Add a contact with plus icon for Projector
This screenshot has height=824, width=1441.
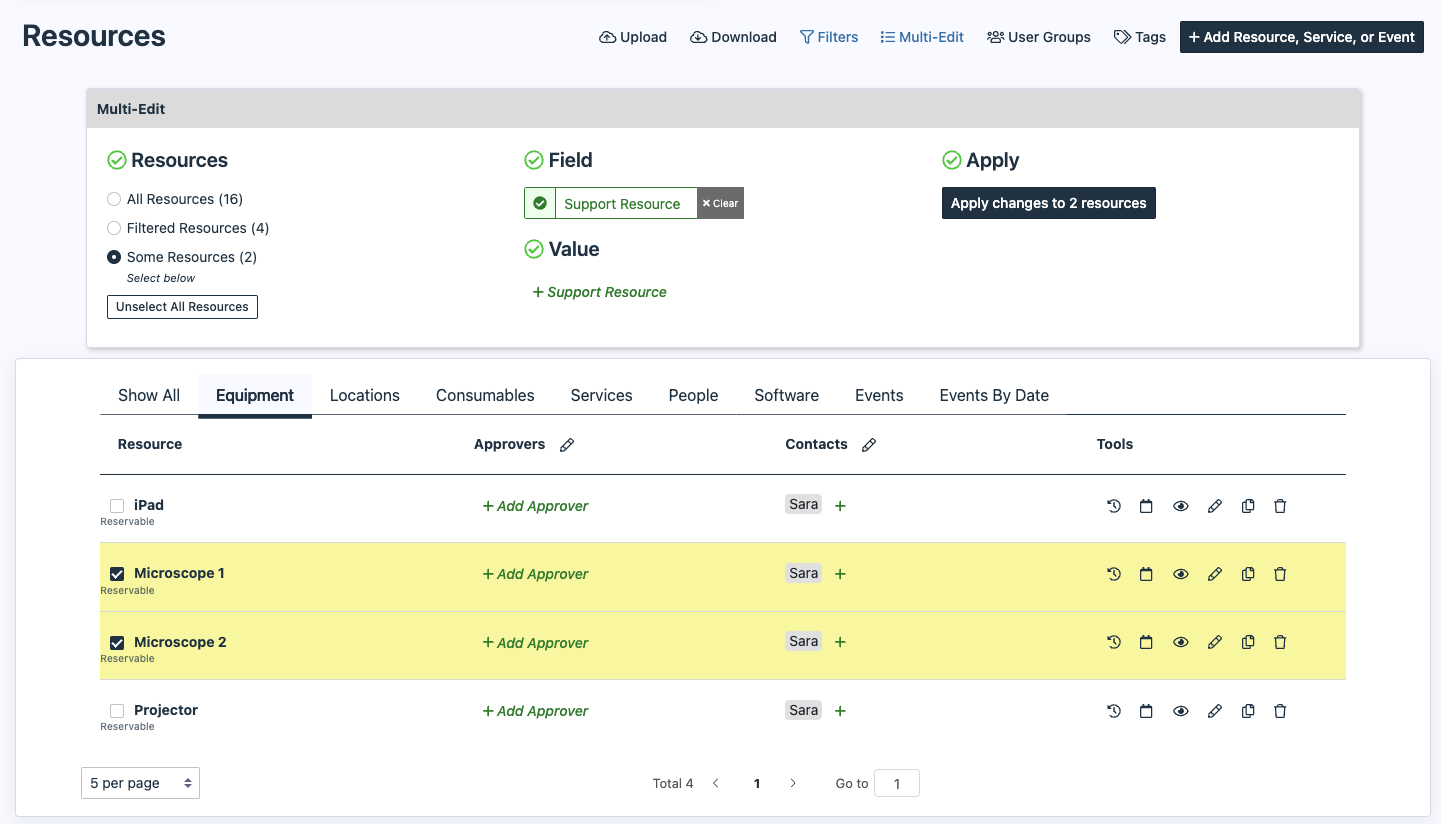pyautogui.click(x=840, y=711)
